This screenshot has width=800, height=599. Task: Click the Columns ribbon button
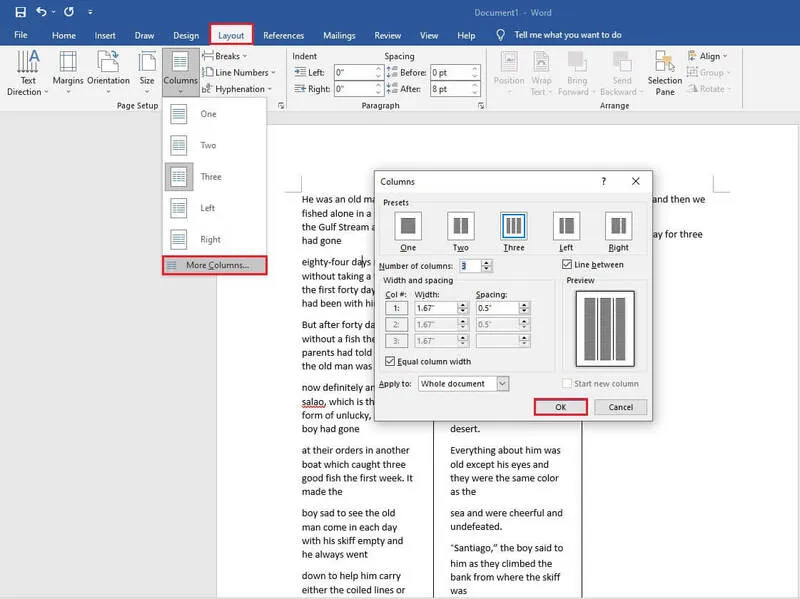coord(181,73)
